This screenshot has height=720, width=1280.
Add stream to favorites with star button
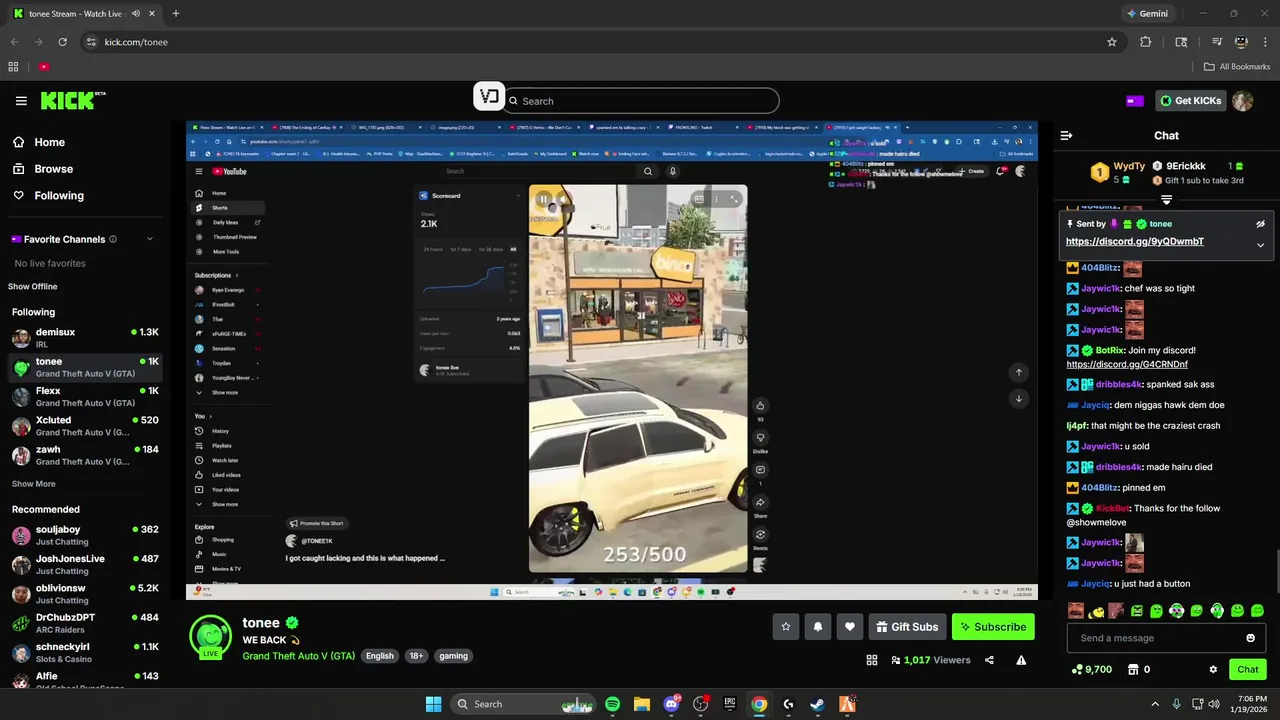786,627
